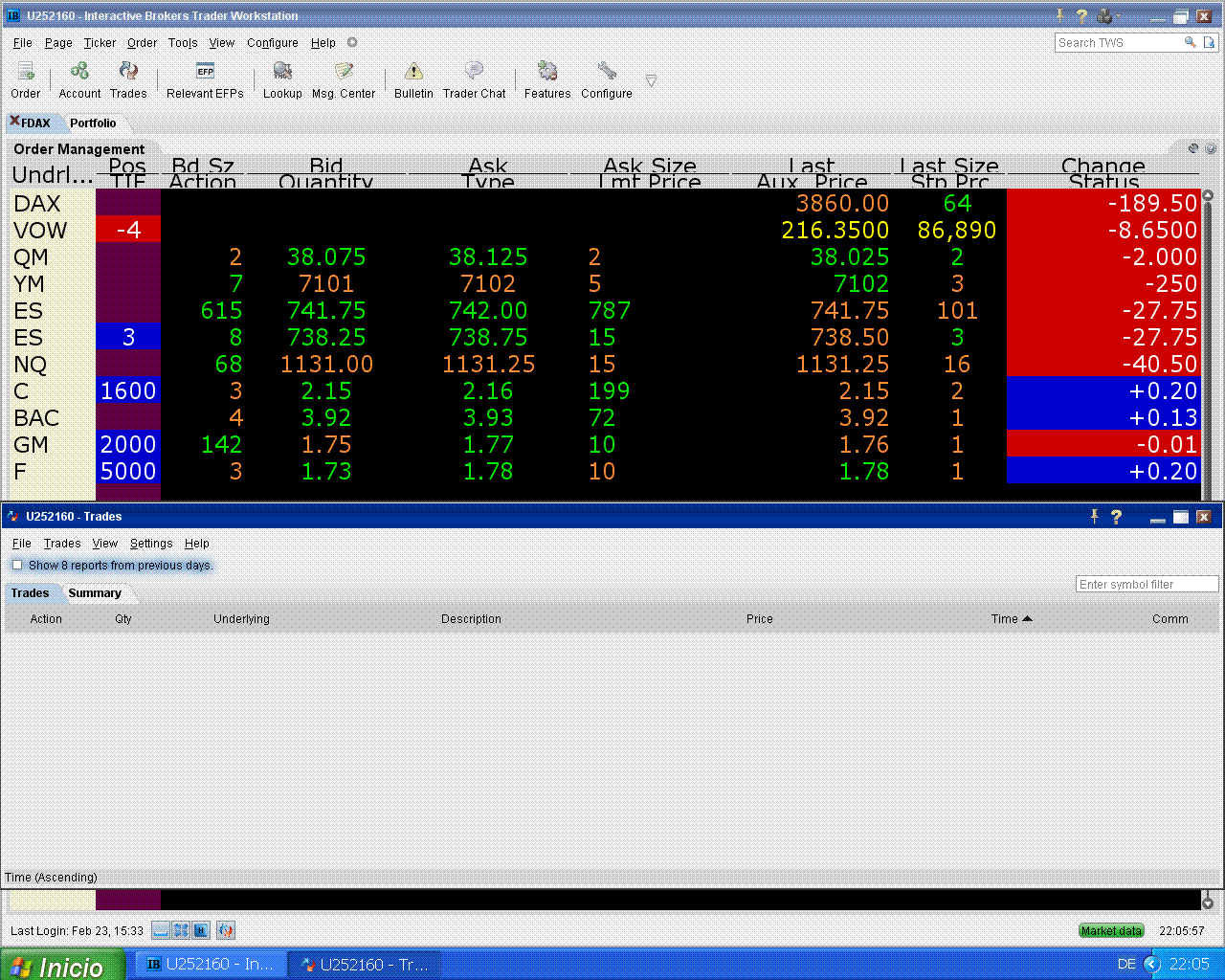Image resolution: width=1225 pixels, height=980 pixels.
Task: Click the Configure wrench icon in toolbar
Action: click(607, 80)
